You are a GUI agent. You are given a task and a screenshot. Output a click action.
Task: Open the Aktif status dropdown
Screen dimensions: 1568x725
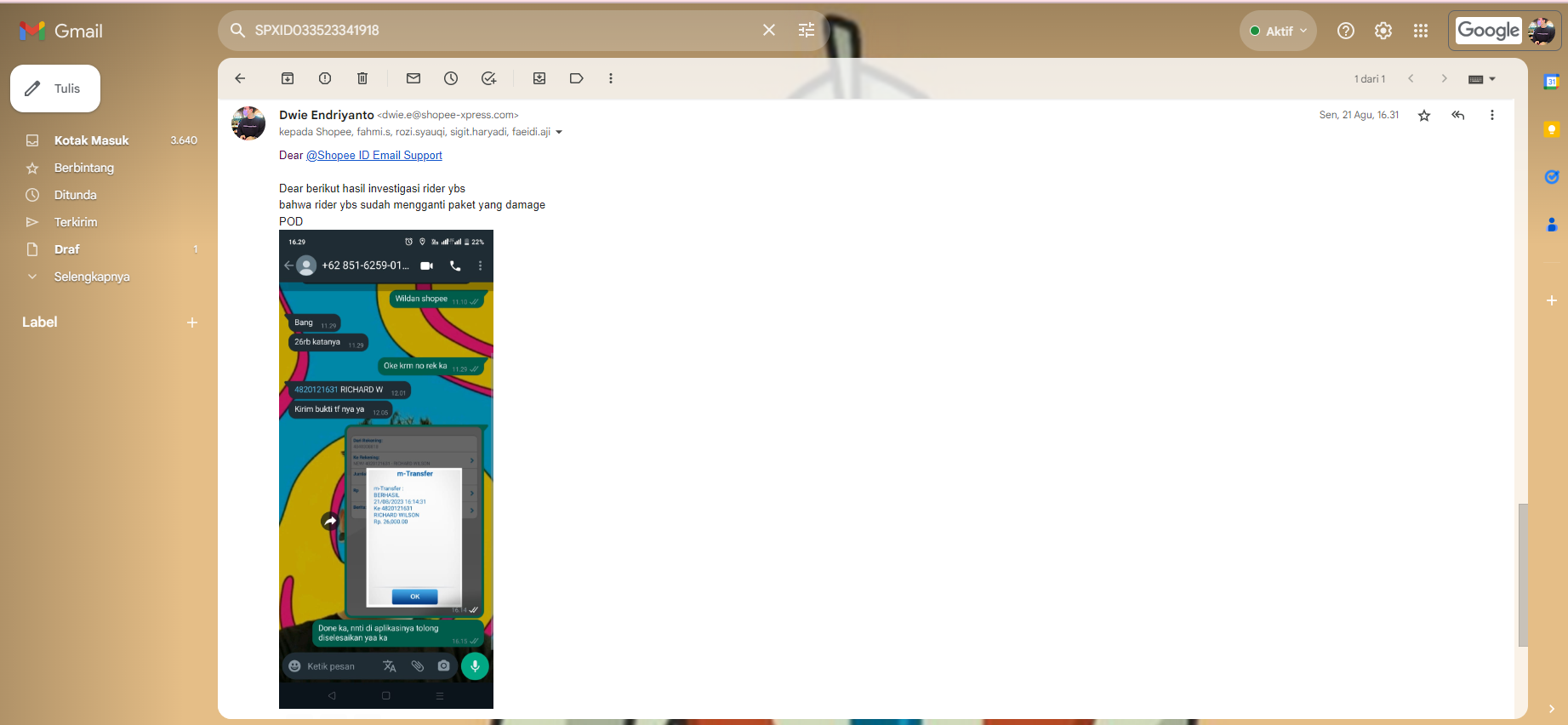[x=1278, y=31]
